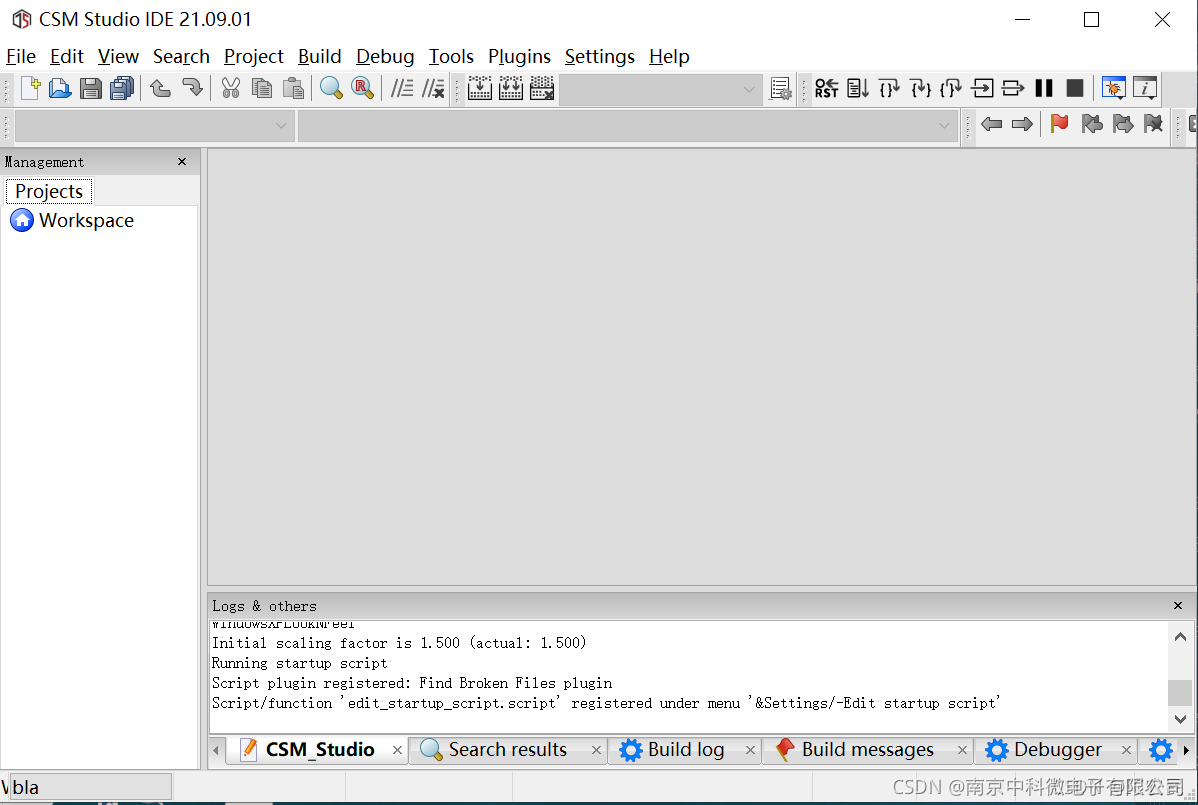1198x805 pixels.
Task: Step out of the current function
Action: point(950,88)
